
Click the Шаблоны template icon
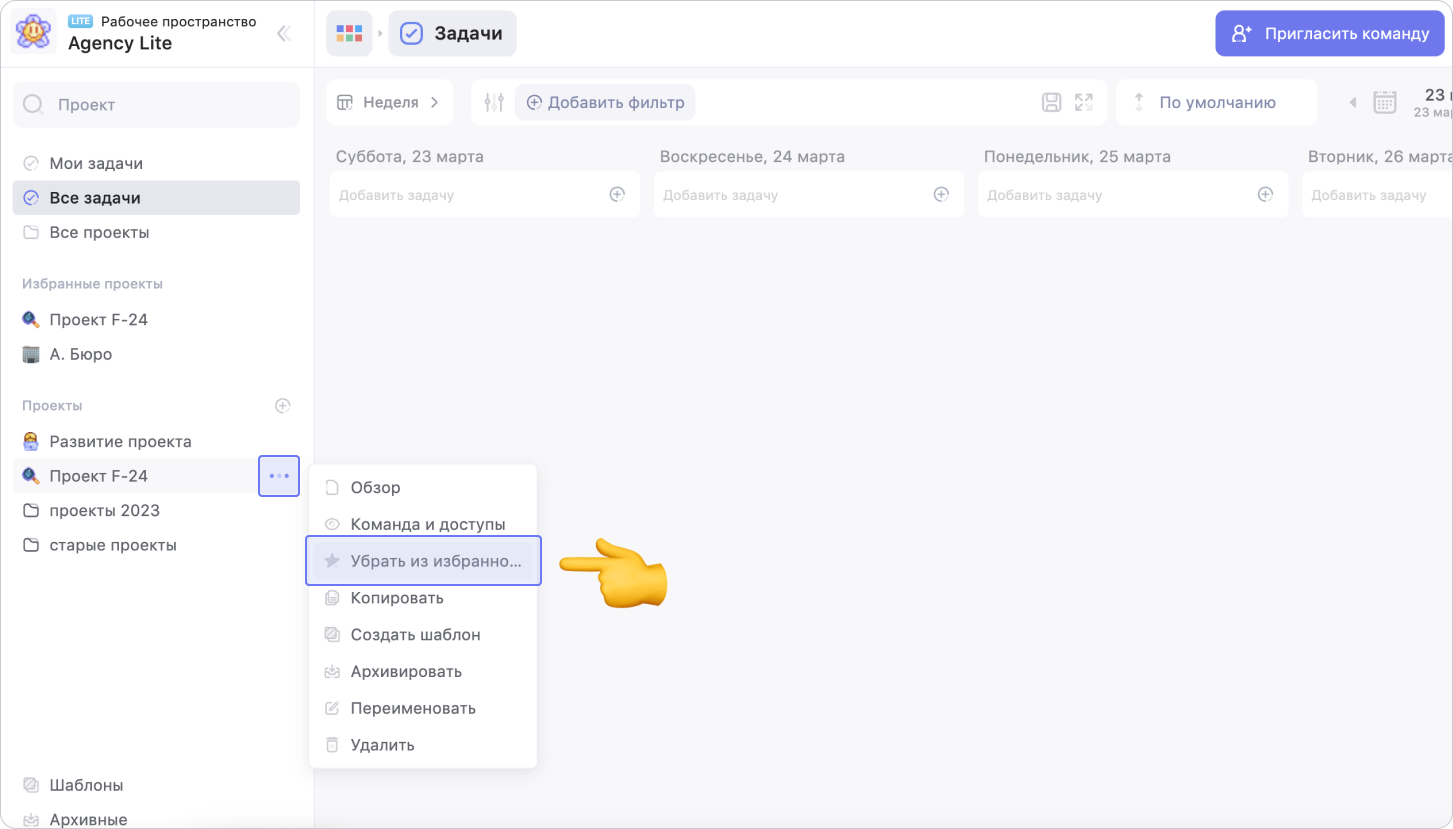tap(31, 785)
